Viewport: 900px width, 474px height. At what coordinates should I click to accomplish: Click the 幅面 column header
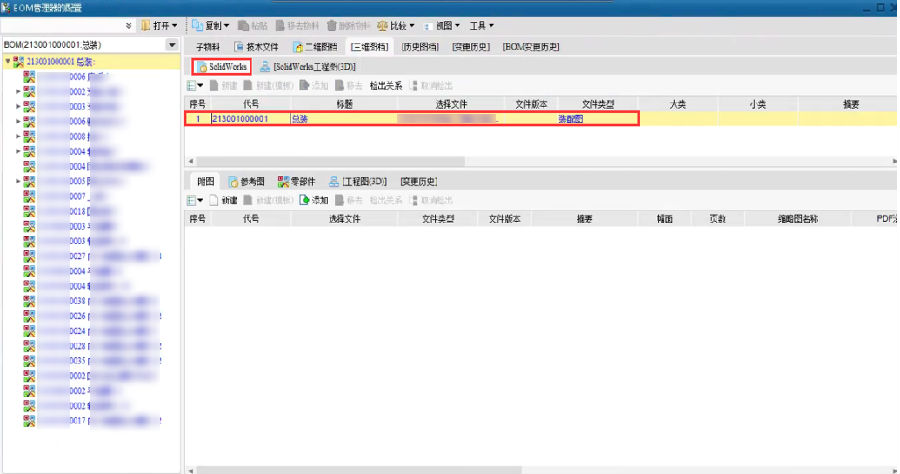664,219
